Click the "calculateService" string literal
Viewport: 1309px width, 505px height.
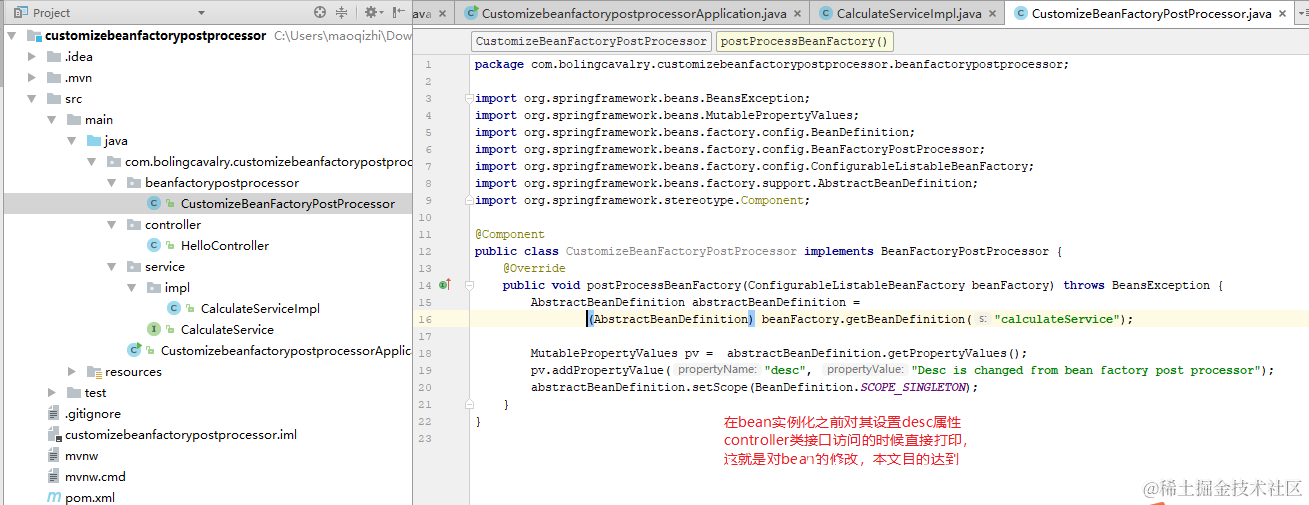point(1057,319)
